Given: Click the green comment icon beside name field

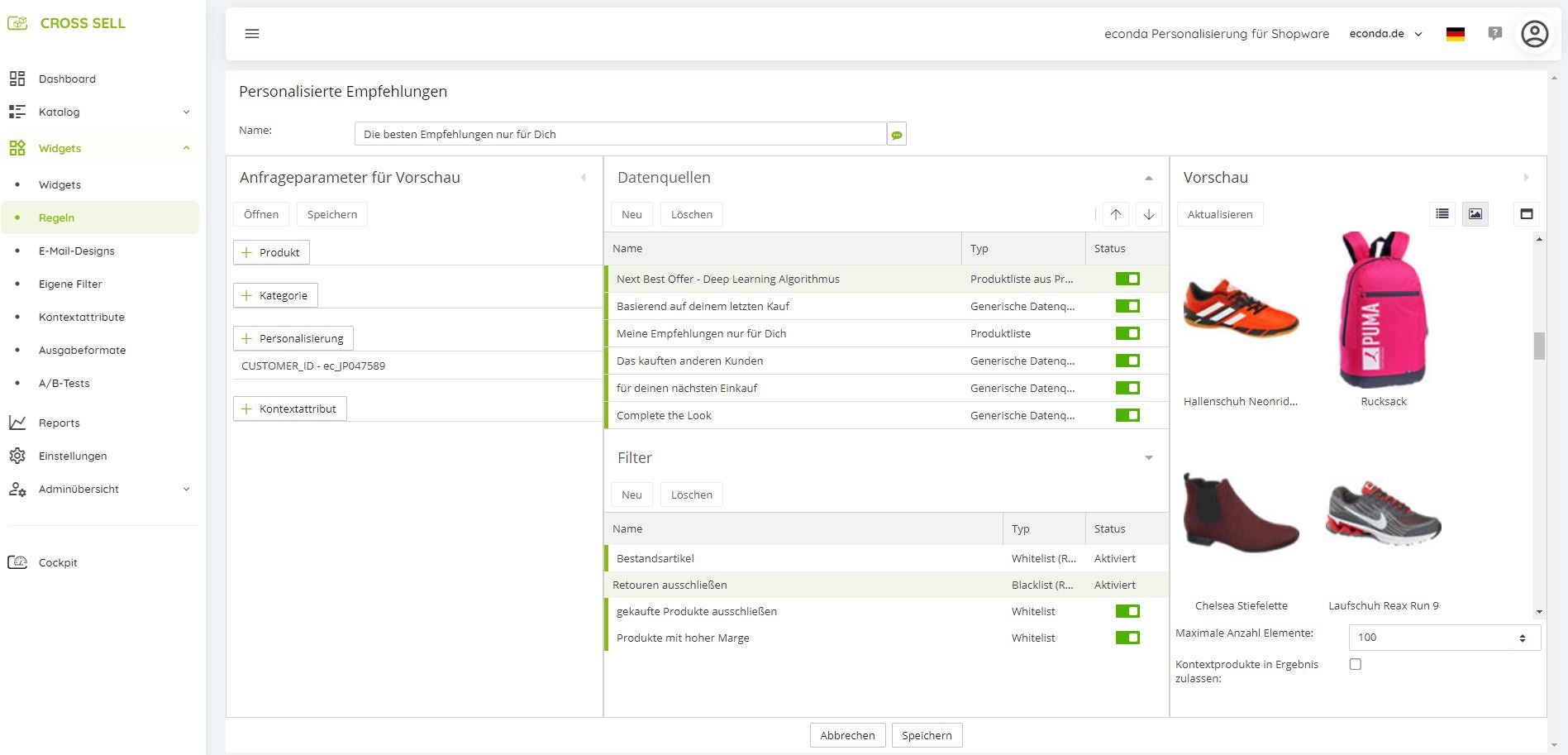Looking at the screenshot, I should 897,134.
